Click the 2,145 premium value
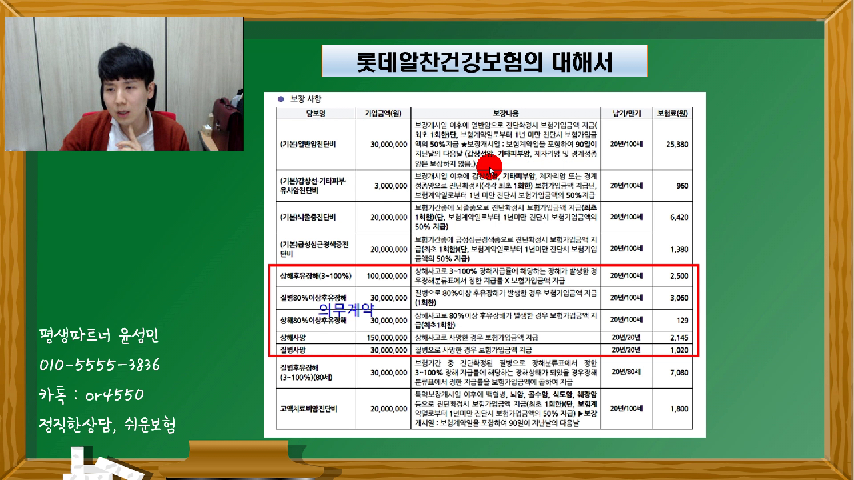 coord(679,338)
